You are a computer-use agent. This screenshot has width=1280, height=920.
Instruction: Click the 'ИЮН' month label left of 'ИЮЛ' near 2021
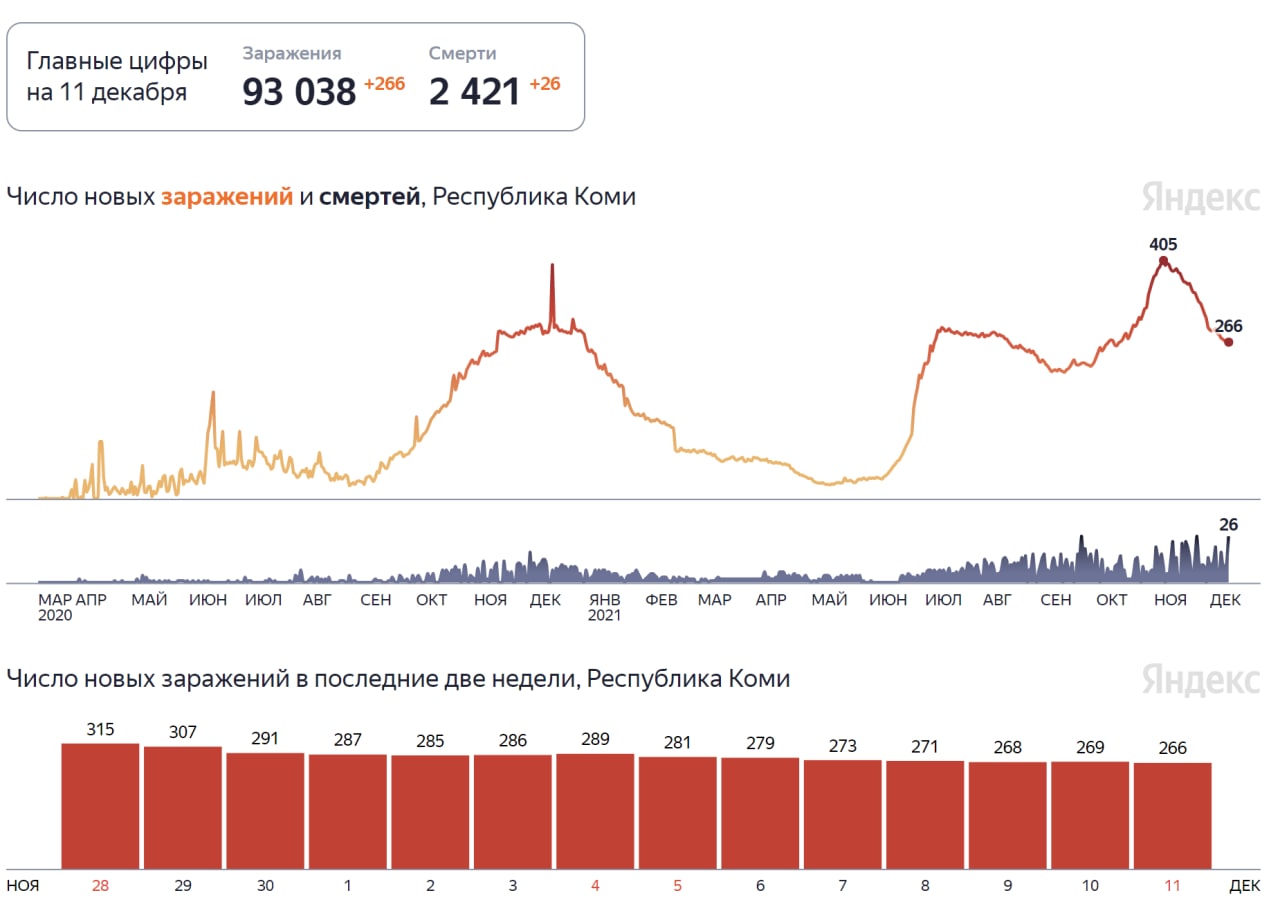coord(888,600)
